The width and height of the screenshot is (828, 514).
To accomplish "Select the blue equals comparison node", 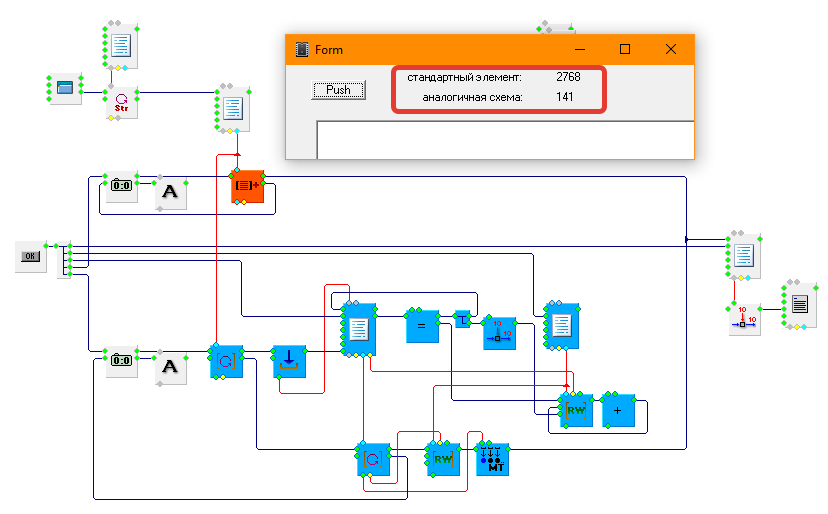I will pos(422,325).
